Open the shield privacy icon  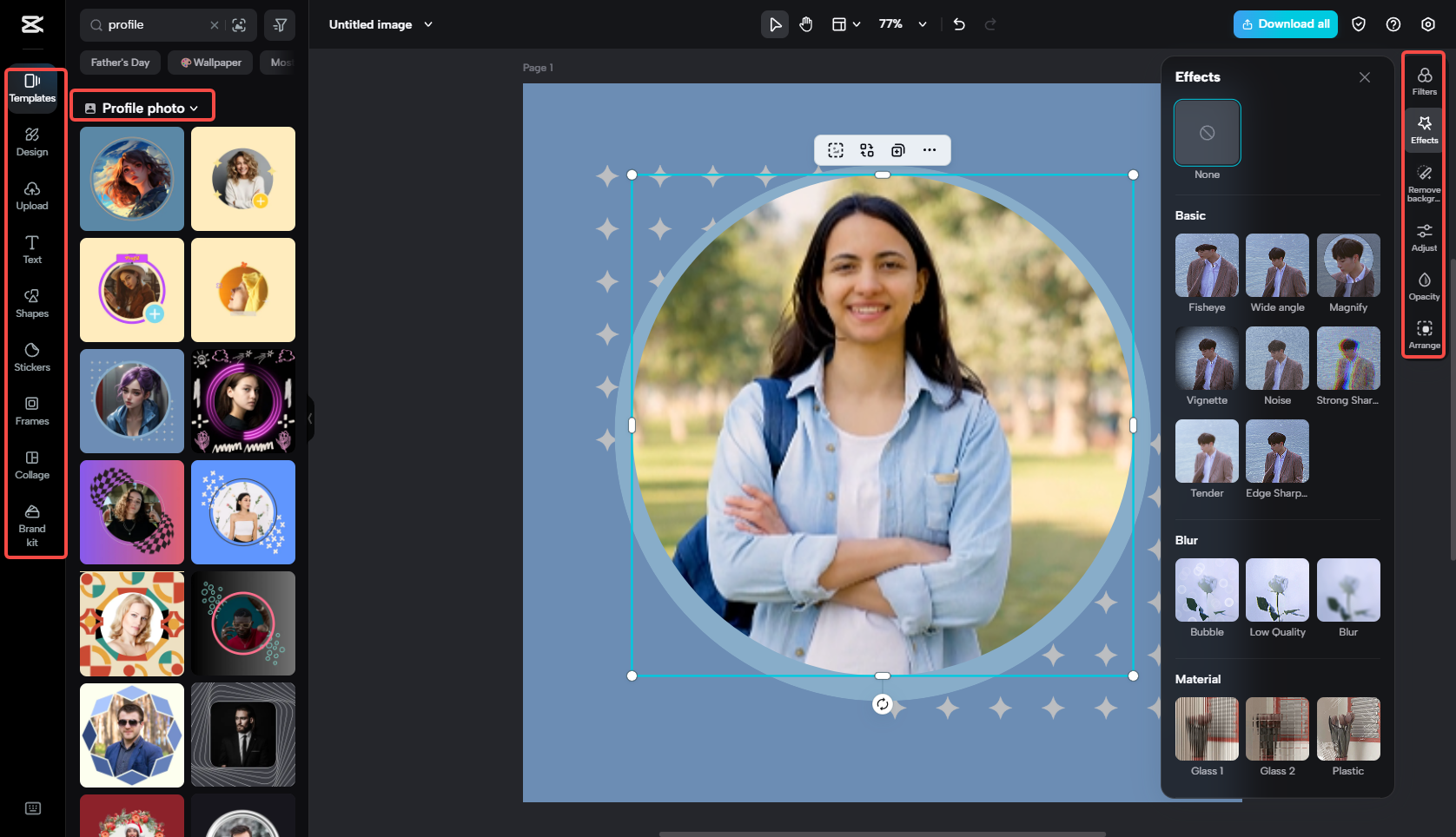tap(1359, 24)
